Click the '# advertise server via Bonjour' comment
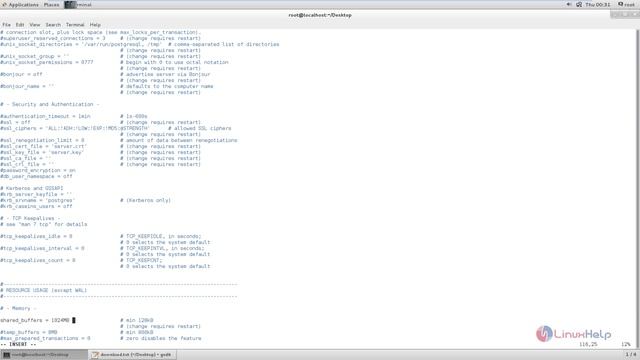This screenshot has width=640, height=360. (165, 74)
